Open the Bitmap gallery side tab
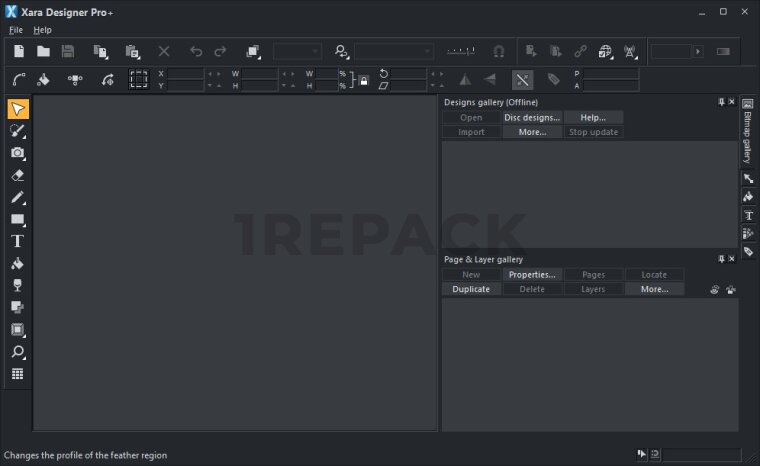This screenshot has width=760, height=466. click(x=747, y=137)
